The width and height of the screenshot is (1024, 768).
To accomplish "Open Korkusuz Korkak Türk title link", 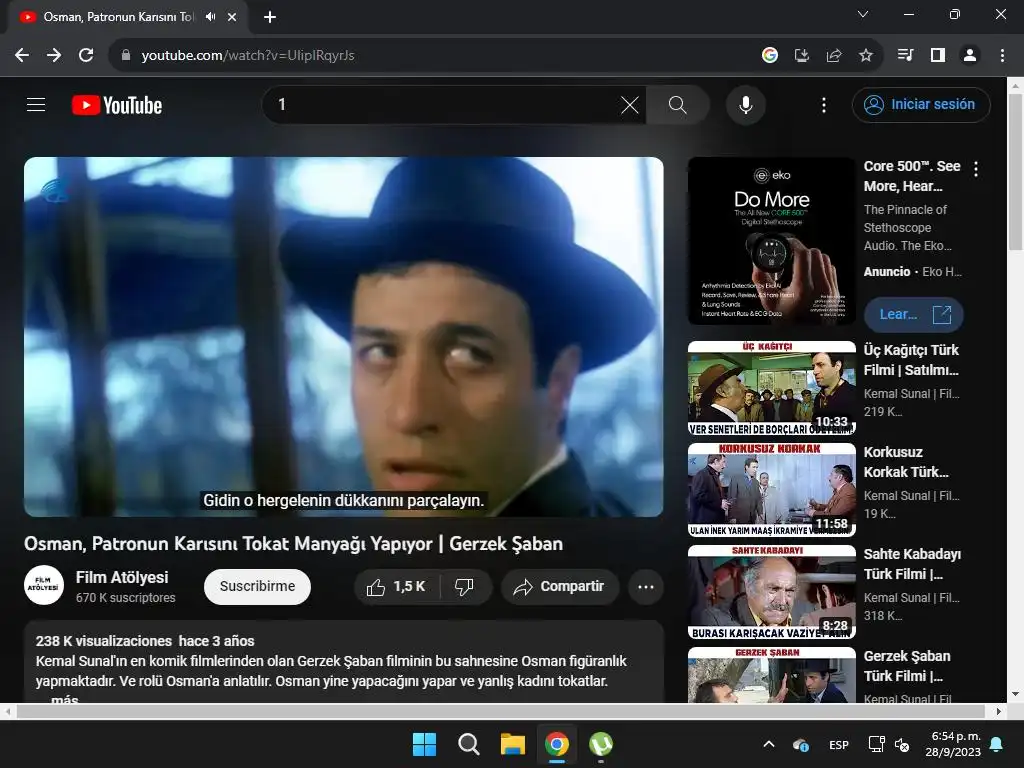I will click(x=906, y=462).
